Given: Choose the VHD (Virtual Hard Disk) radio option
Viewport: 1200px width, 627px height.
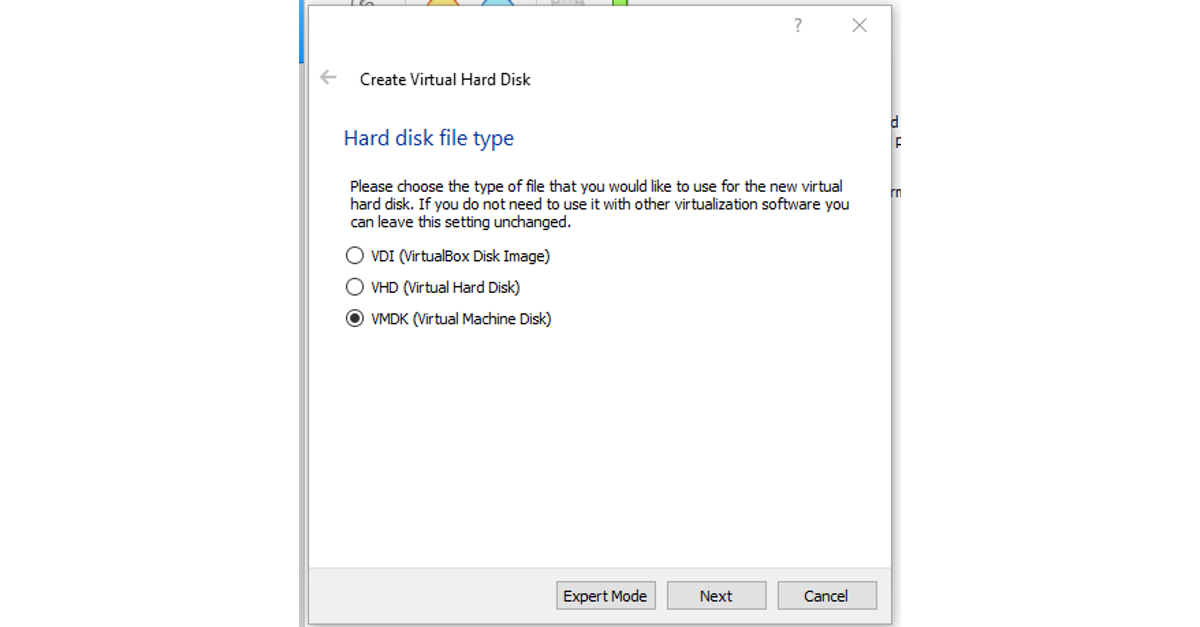Looking at the screenshot, I should pos(354,287).
